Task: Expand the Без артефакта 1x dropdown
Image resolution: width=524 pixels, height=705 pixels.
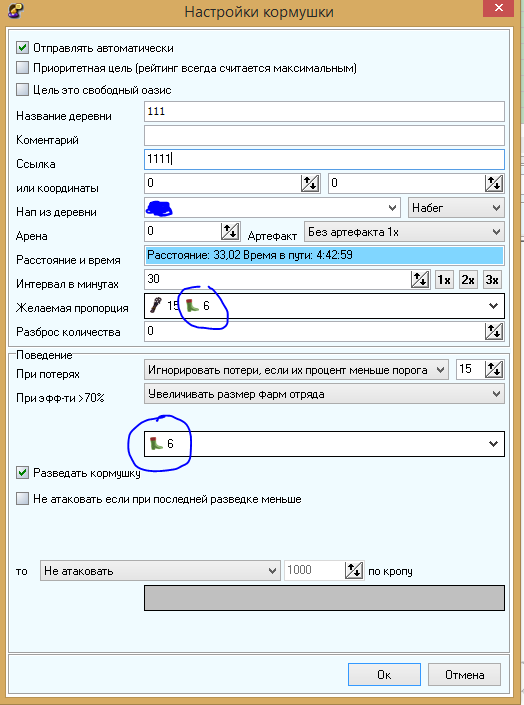Action: [404, 232]
